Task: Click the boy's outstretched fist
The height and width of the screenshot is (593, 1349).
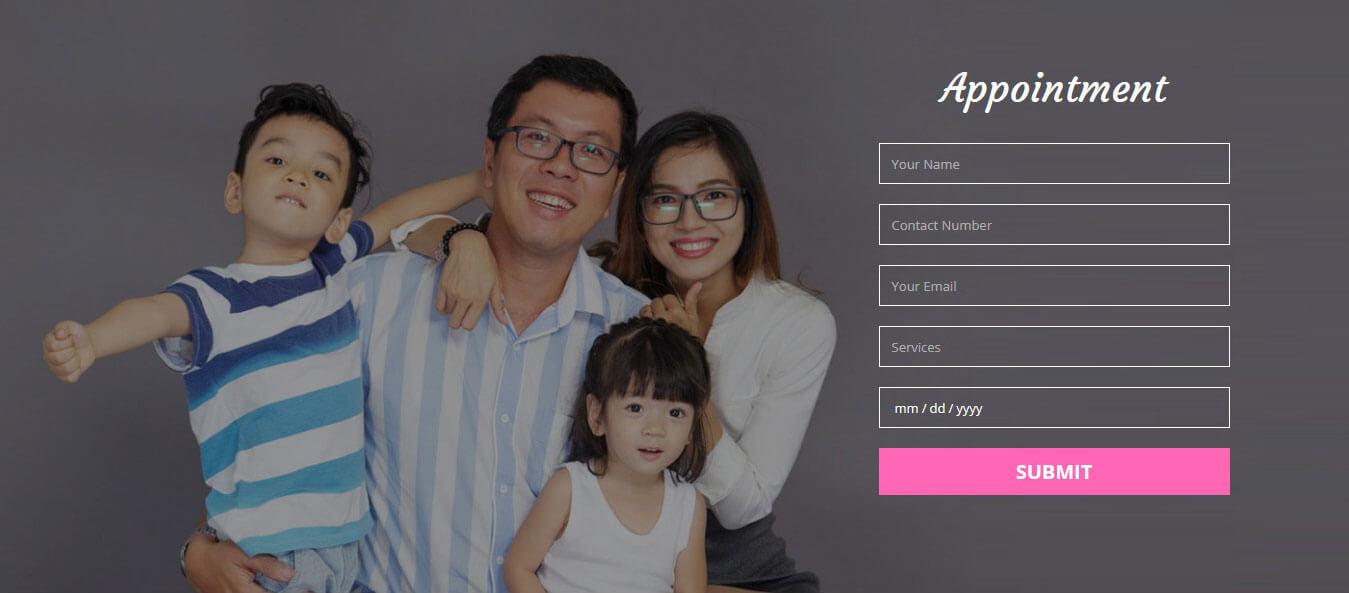Action: 68,350
